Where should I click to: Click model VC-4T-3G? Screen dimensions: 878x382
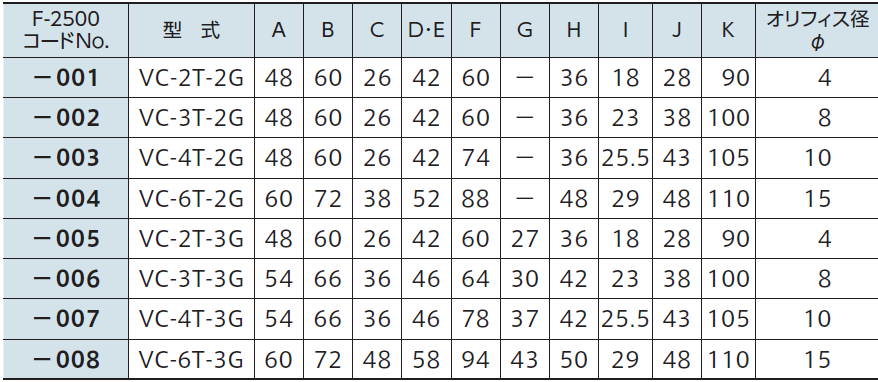[x=192, y=319]
